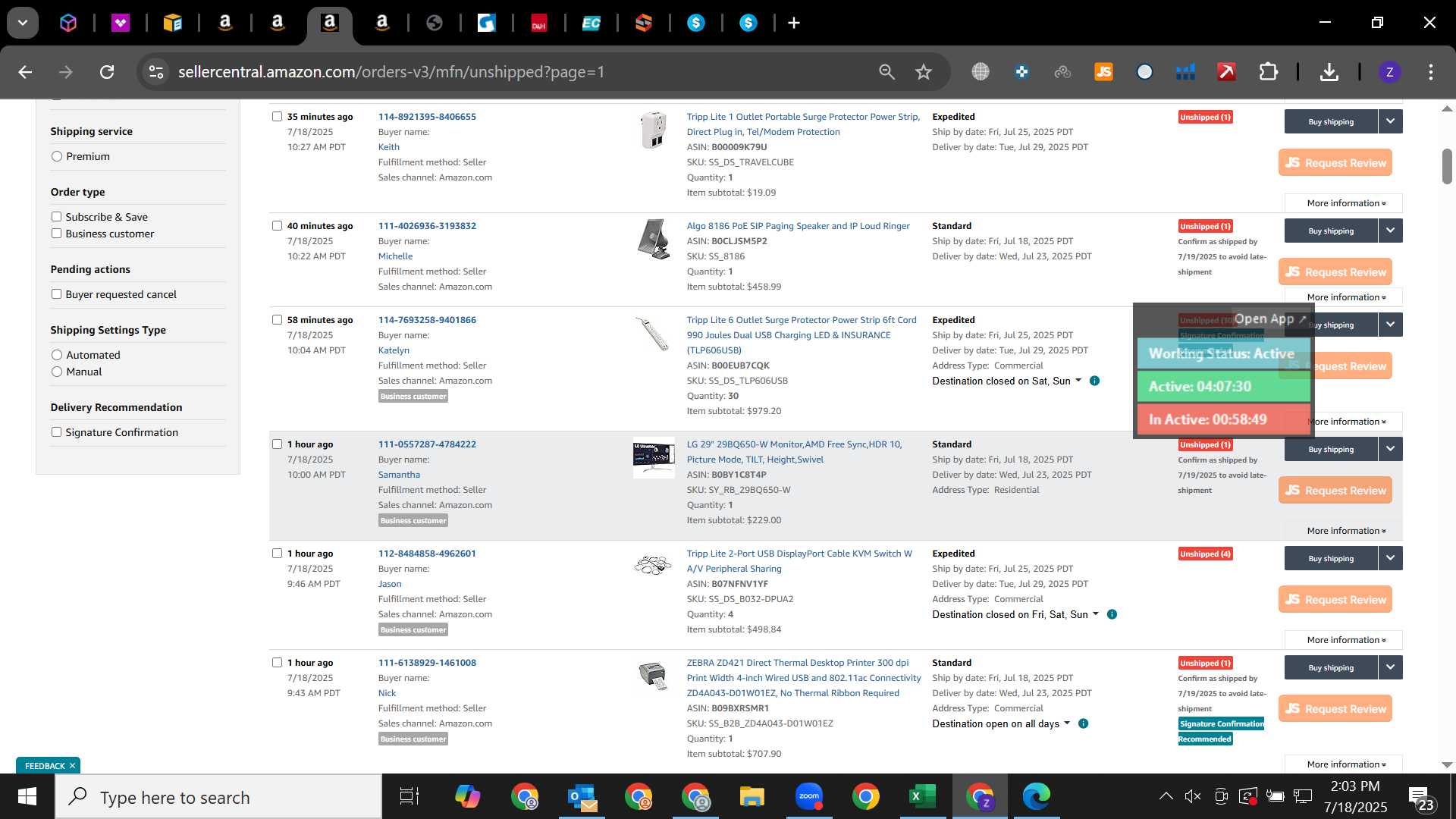Open the browser downloads icon
The image size is (1456, 819).
tap(1329, 72)
